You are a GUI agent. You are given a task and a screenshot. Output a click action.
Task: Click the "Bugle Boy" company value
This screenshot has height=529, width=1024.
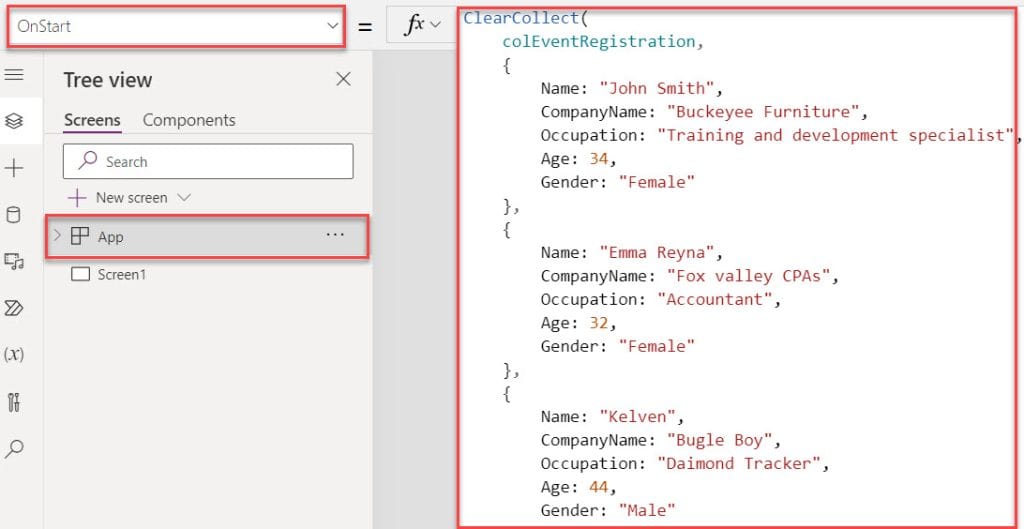[720, 440]
